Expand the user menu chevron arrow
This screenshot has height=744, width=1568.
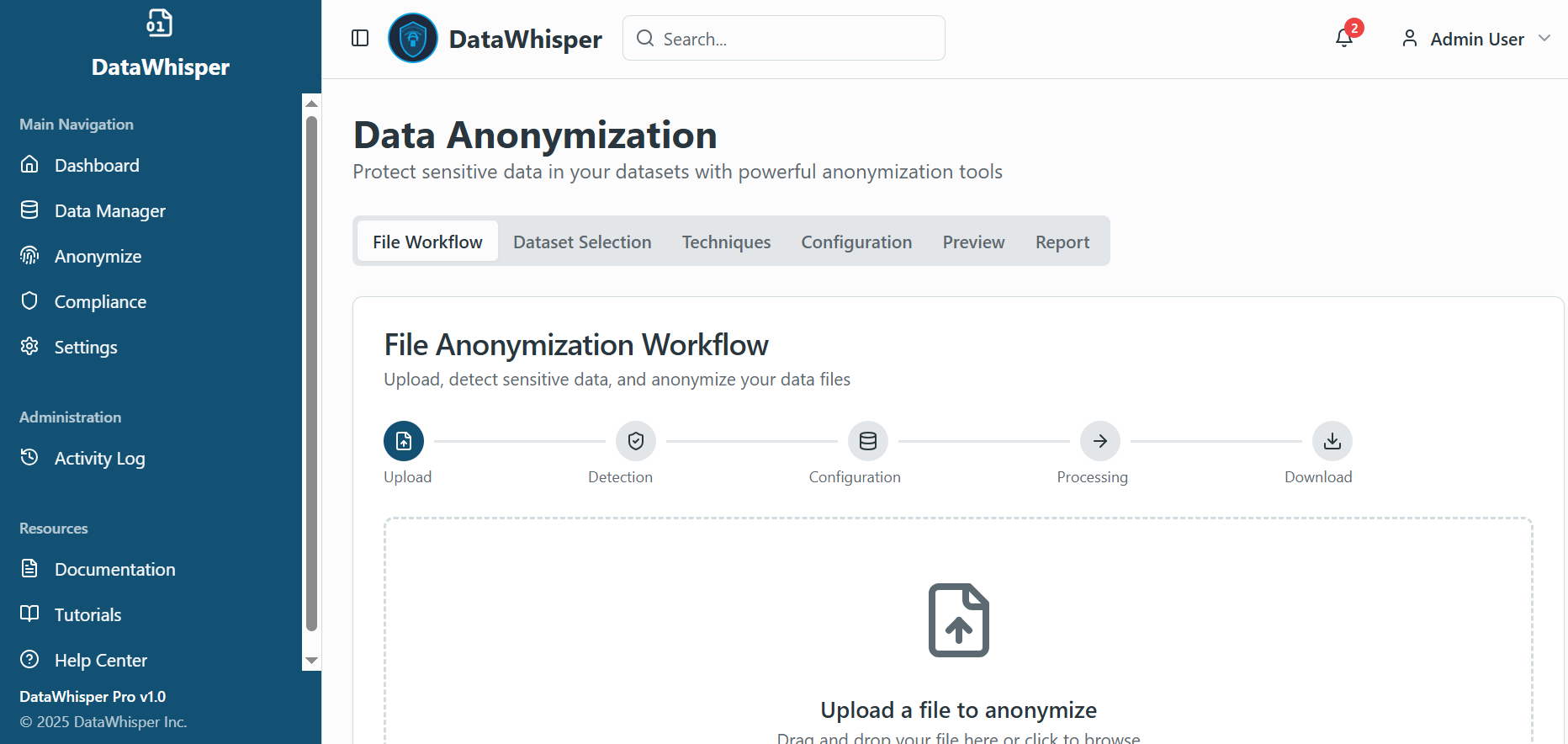(x=1544, y=38)
